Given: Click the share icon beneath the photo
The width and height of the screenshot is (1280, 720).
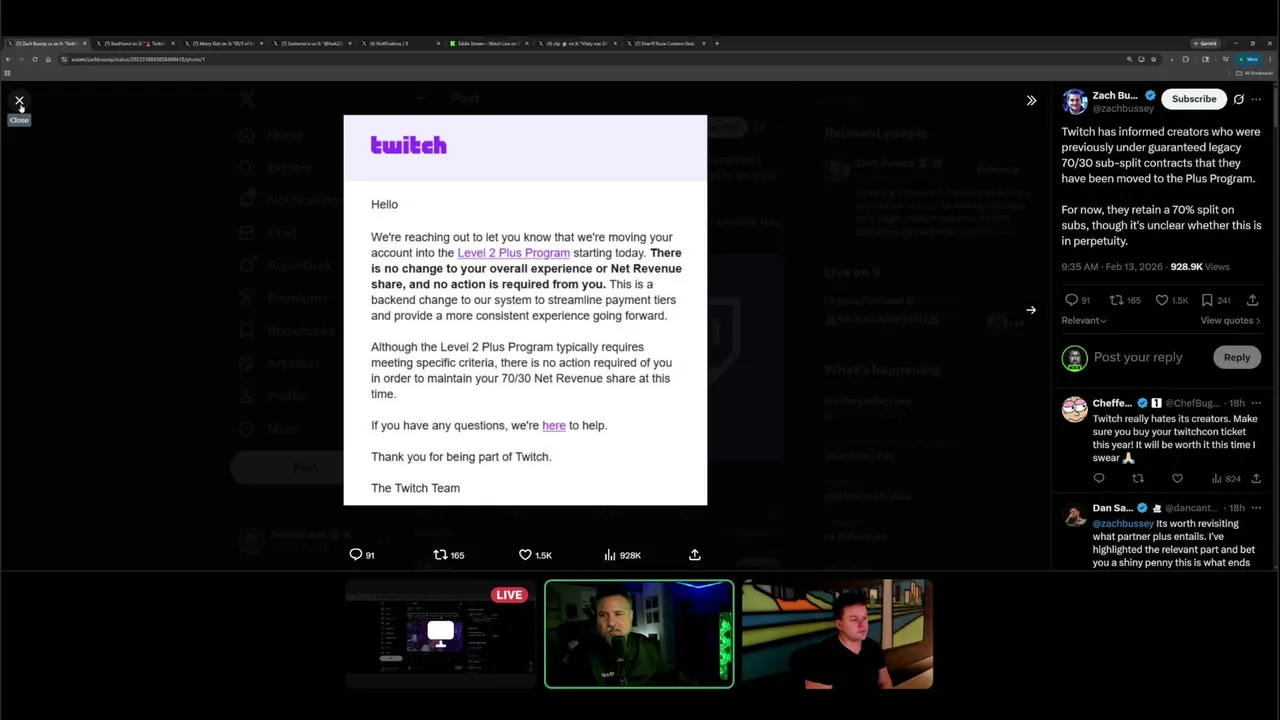Looking at the screenshot, I should tap(695, 555).
